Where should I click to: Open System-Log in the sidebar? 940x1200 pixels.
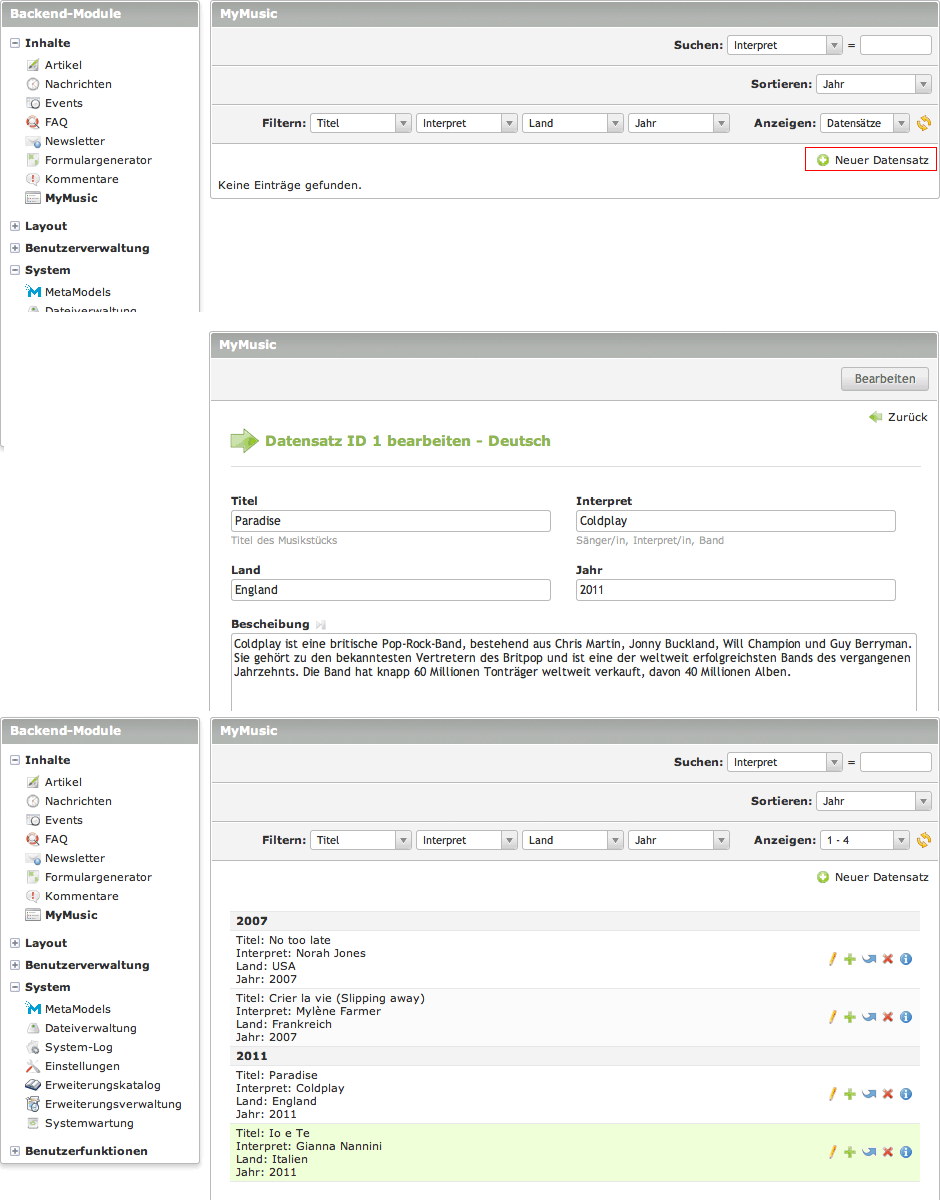pyautogui.click(x=78, y=1047)
